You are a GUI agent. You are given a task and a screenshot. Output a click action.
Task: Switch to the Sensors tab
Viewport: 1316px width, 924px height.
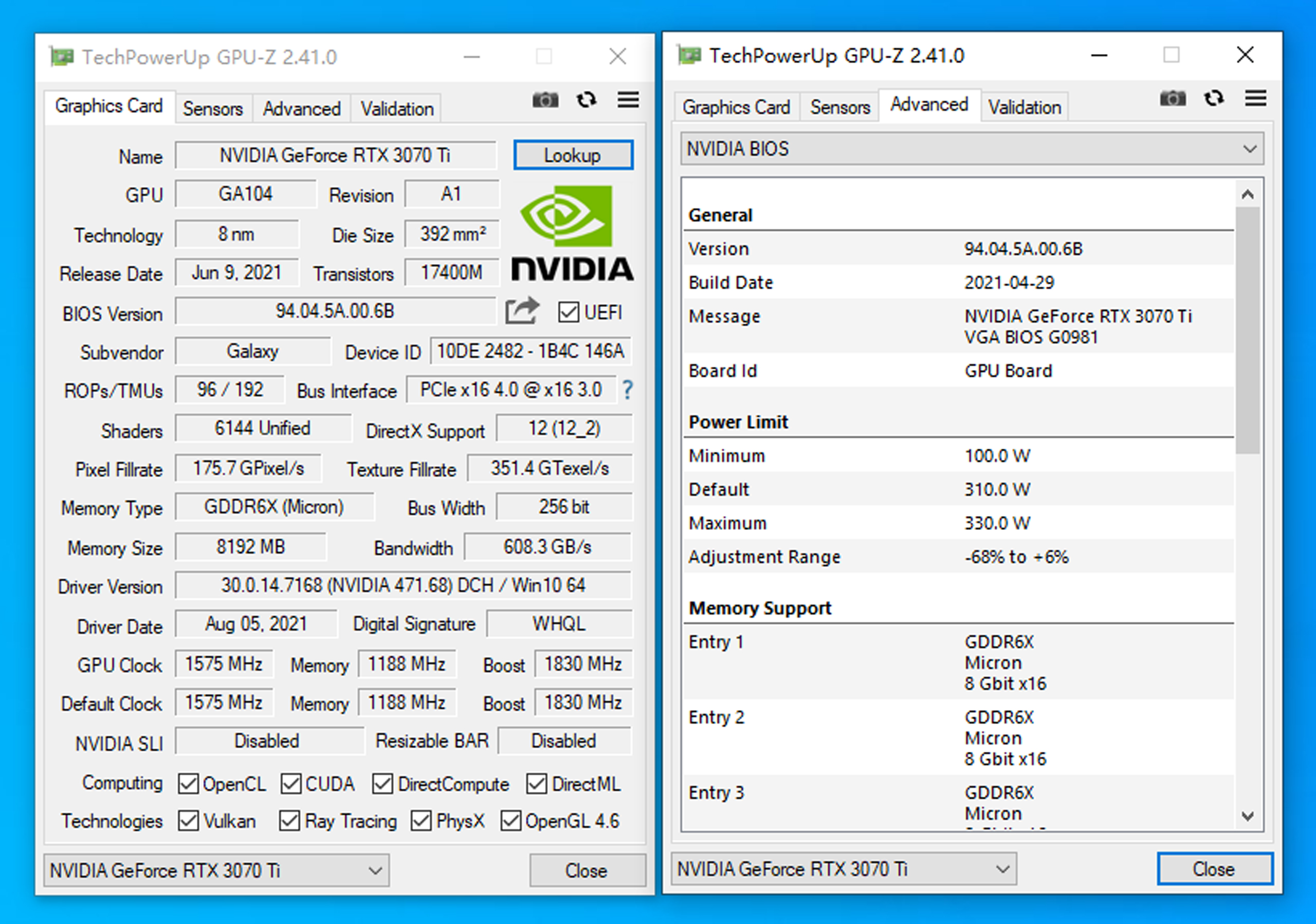pyautogui.click(x=213, y=108)
